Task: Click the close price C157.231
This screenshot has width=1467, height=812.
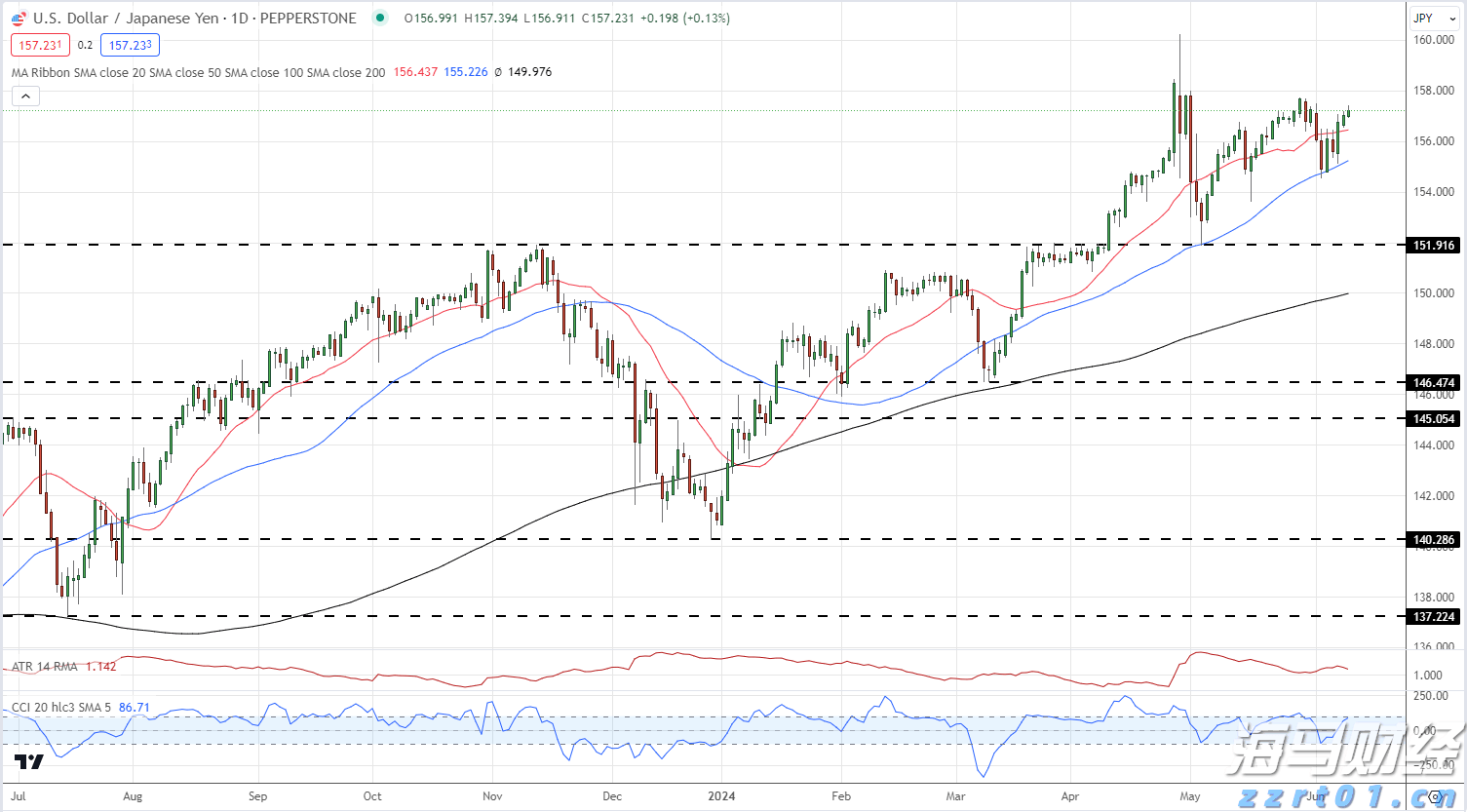Action: point(608,19)
